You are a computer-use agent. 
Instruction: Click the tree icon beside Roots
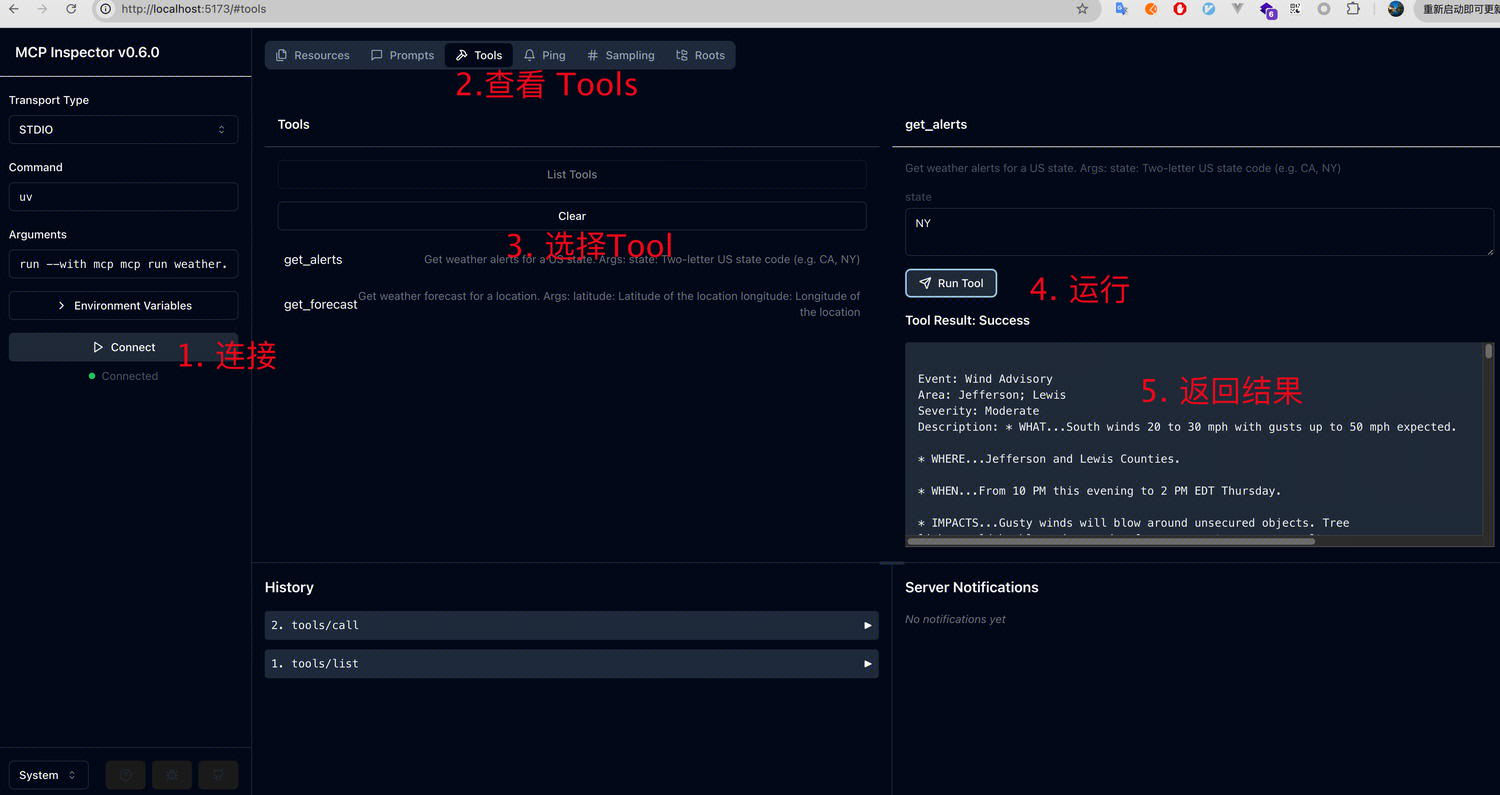[x=684, y=55]
